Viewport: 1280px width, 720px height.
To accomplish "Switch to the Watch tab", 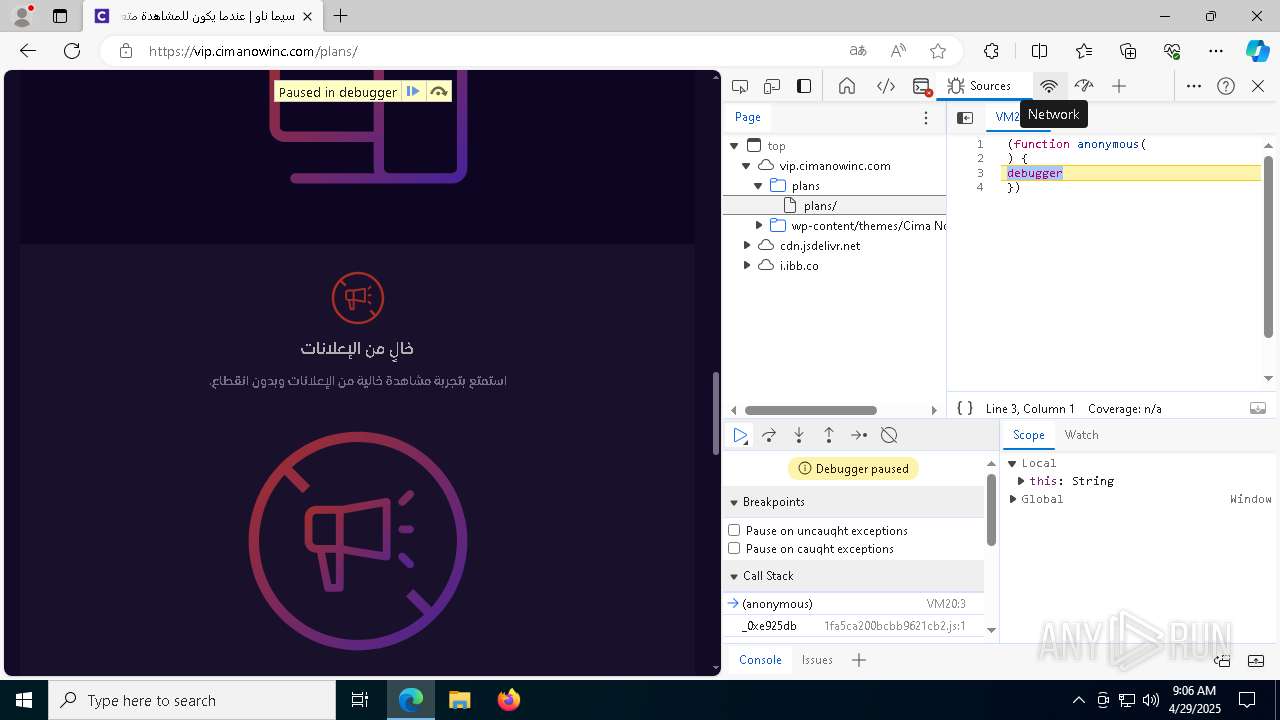I will tap(1081, 435).
